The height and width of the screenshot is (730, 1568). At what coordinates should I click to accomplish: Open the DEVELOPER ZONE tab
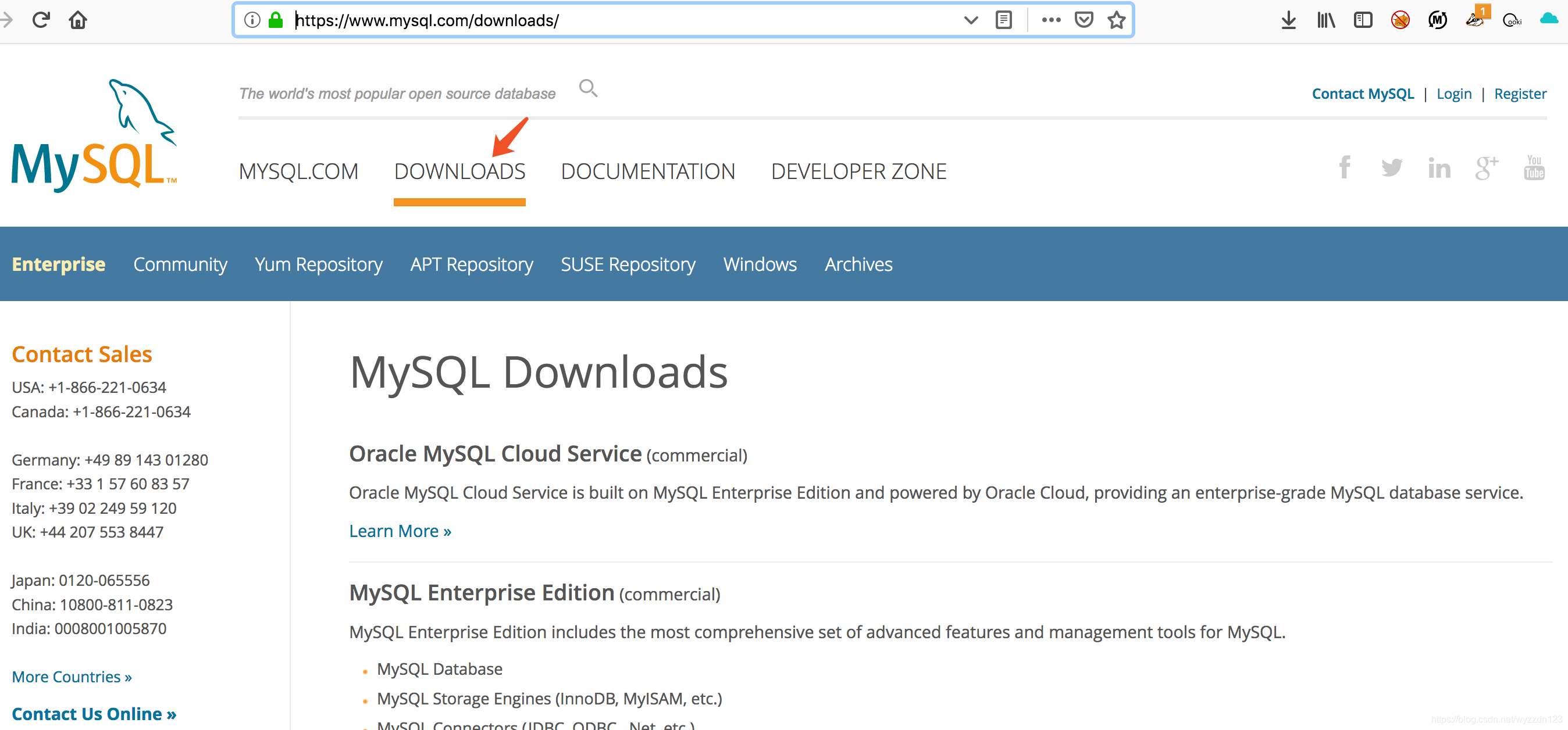point(859,171)
